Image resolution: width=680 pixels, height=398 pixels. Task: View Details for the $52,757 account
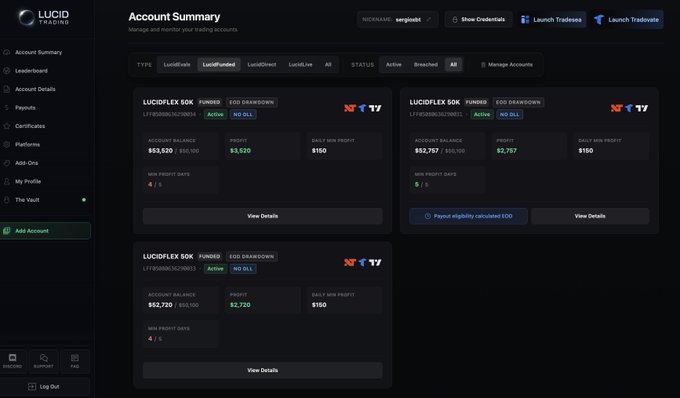pyautogui.click(x=590, y=216)
